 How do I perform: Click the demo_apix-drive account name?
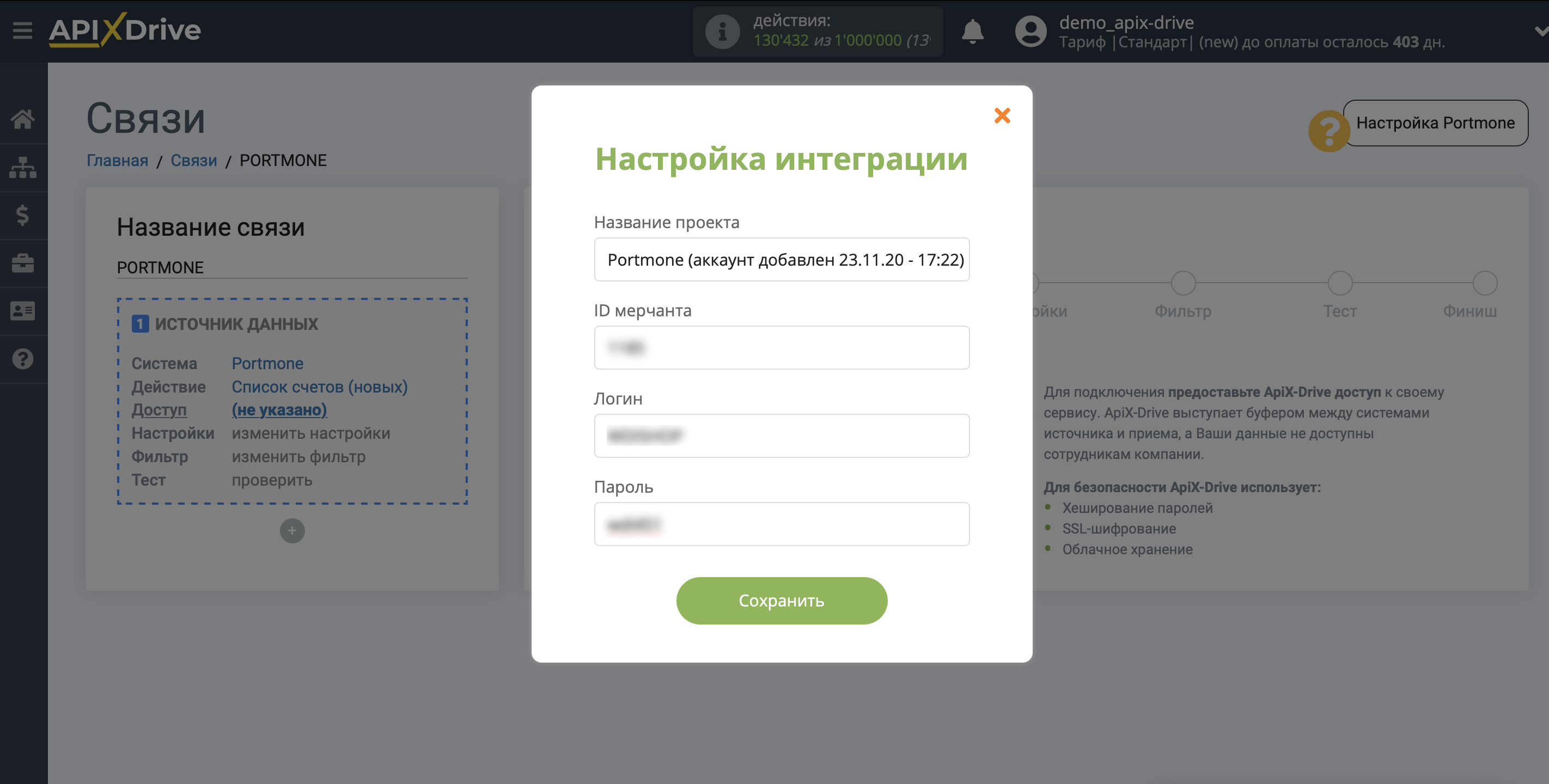[1126, 22]
